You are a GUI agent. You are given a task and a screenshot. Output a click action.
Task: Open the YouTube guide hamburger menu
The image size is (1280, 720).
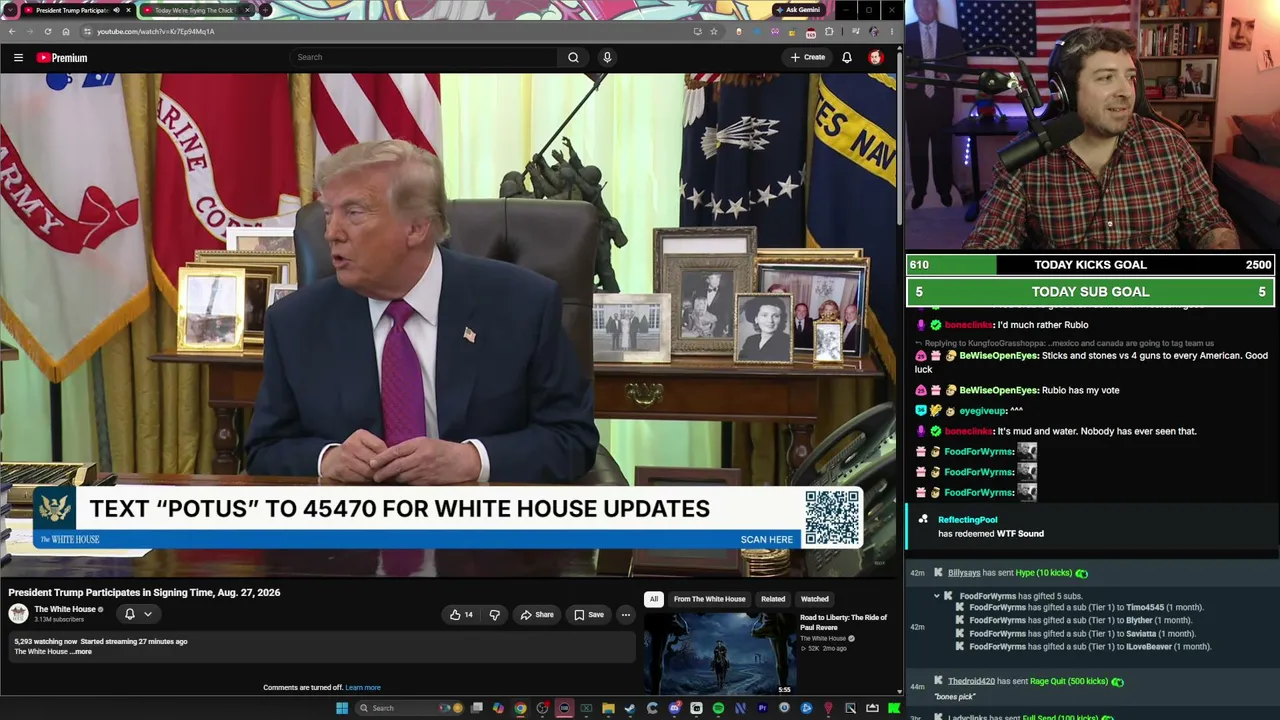tap(18, 58)
